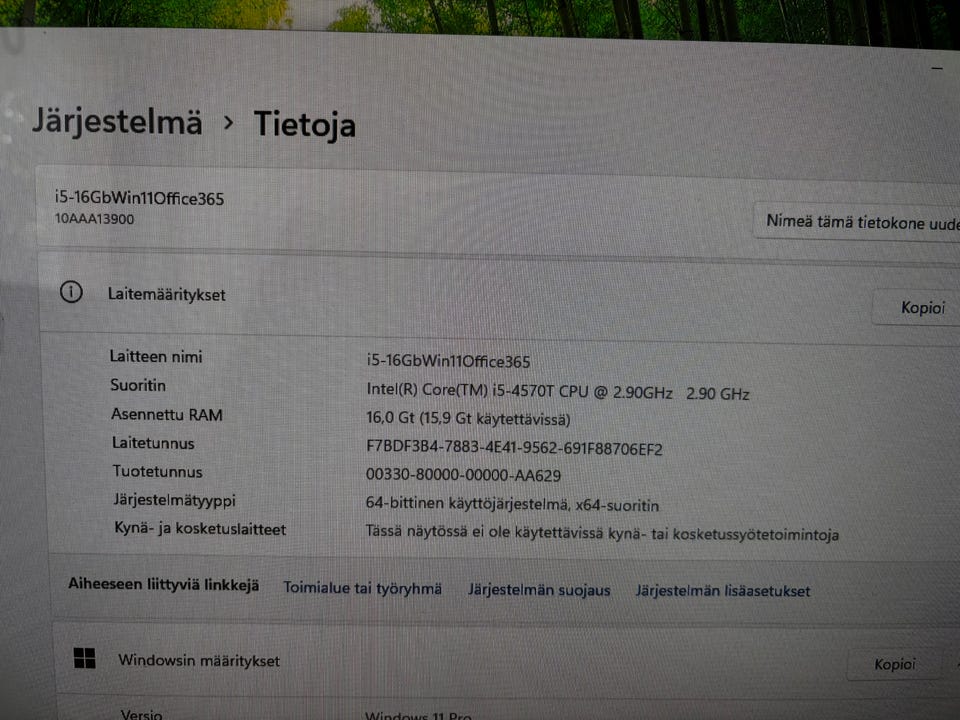Open the Toimialue tai työryhmä link

coord(362,588)
